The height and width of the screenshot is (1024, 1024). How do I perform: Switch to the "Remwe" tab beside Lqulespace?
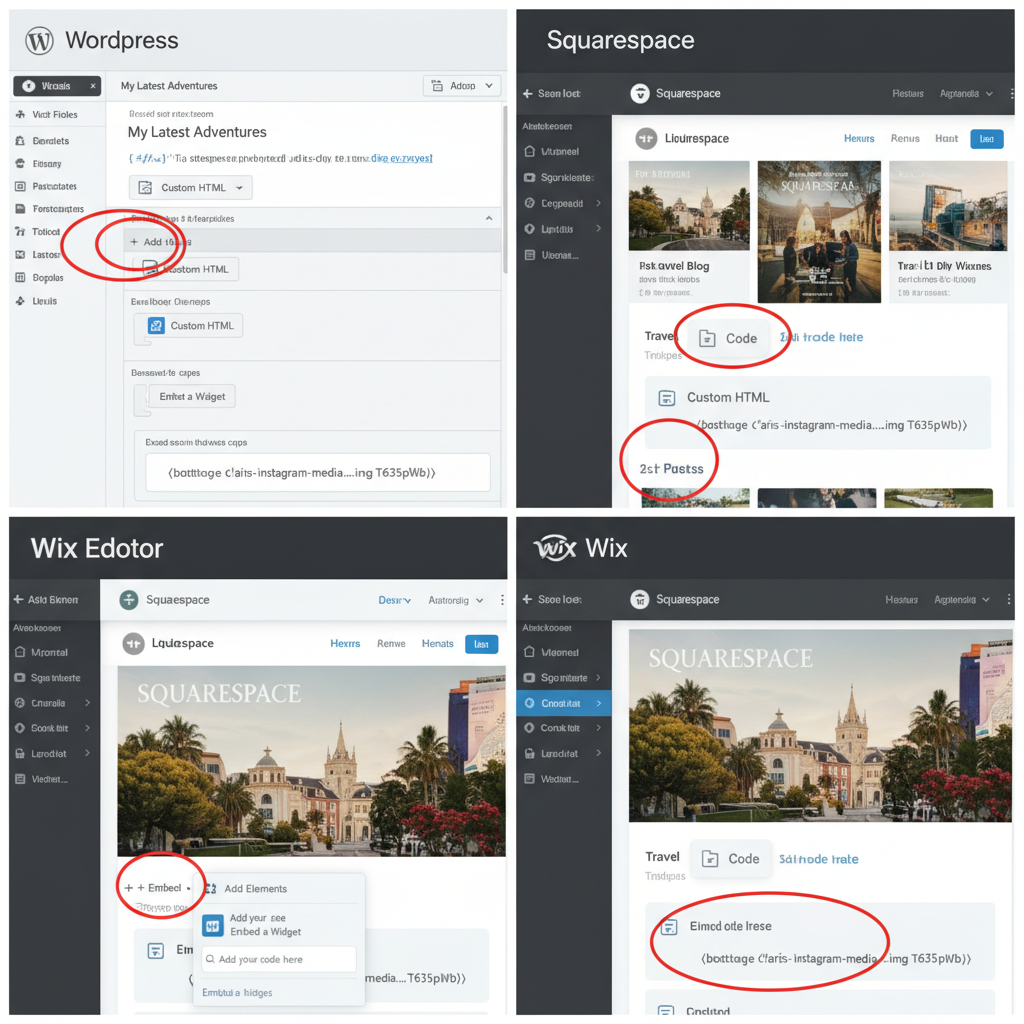pos(391,643)
